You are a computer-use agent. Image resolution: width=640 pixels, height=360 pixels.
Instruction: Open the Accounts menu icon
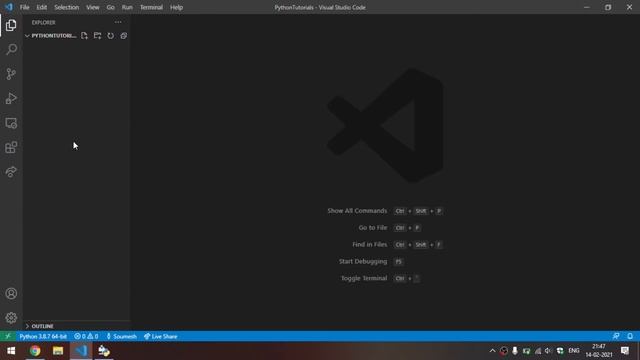[x=11, y=293]
